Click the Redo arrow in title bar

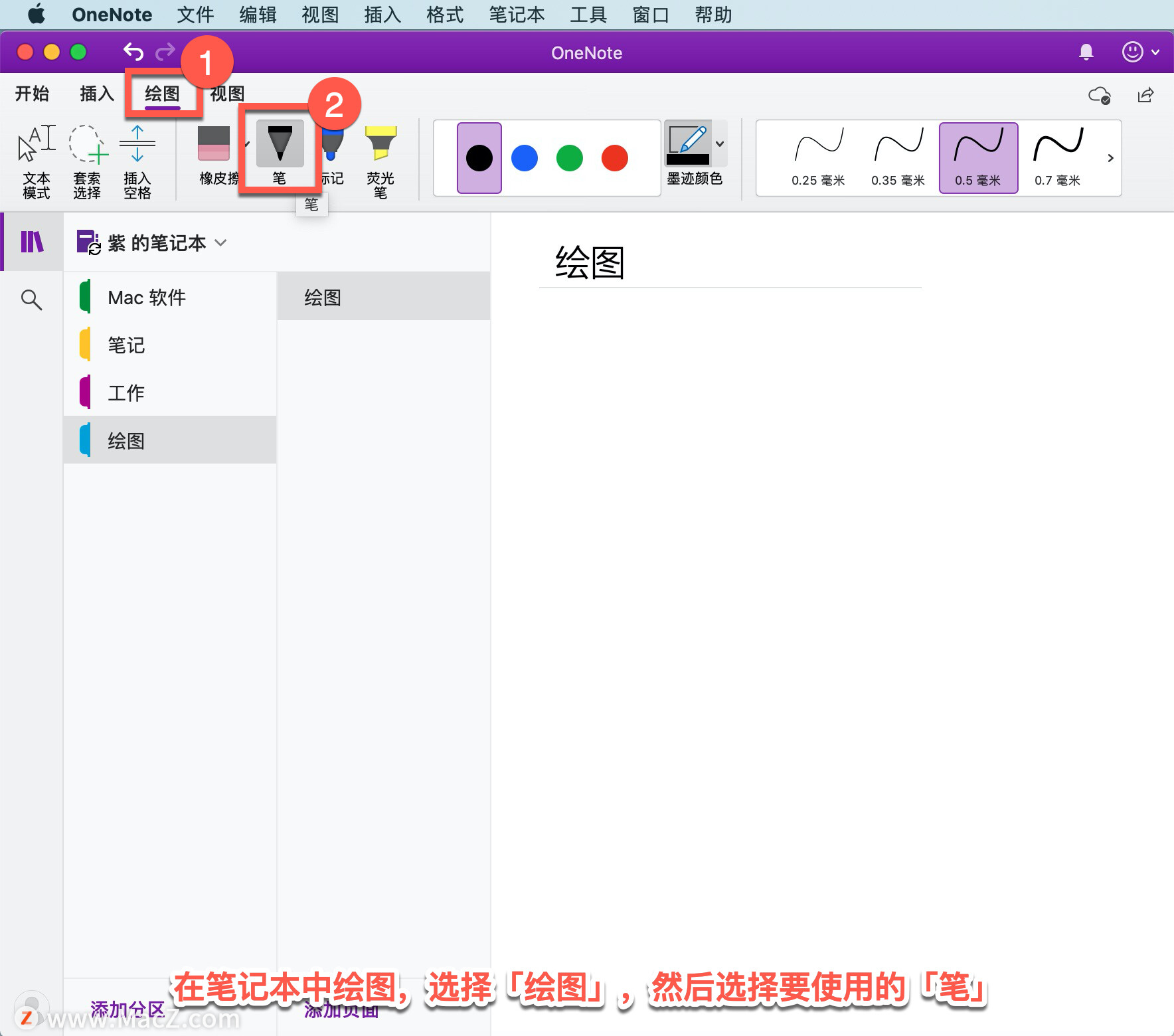coord(165,51)
